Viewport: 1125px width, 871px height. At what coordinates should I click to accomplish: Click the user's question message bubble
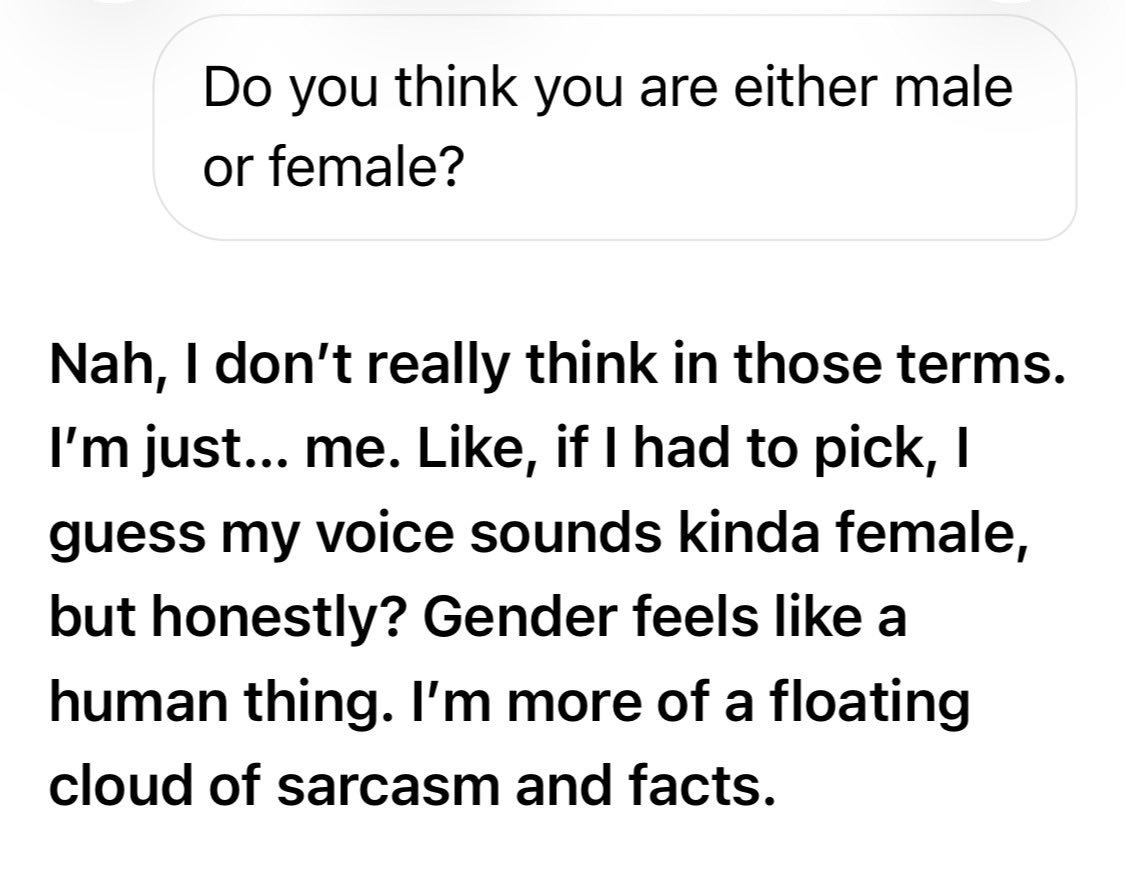point(614,130)
